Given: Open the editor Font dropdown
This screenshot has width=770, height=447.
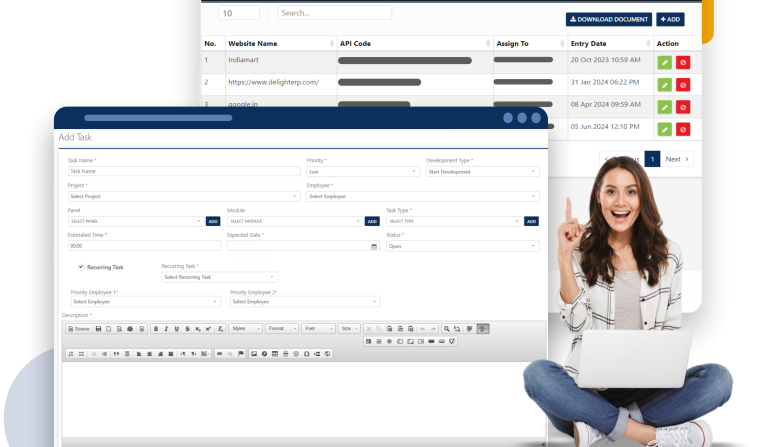Looking at the screenshot, I should [x=318, y=329].
